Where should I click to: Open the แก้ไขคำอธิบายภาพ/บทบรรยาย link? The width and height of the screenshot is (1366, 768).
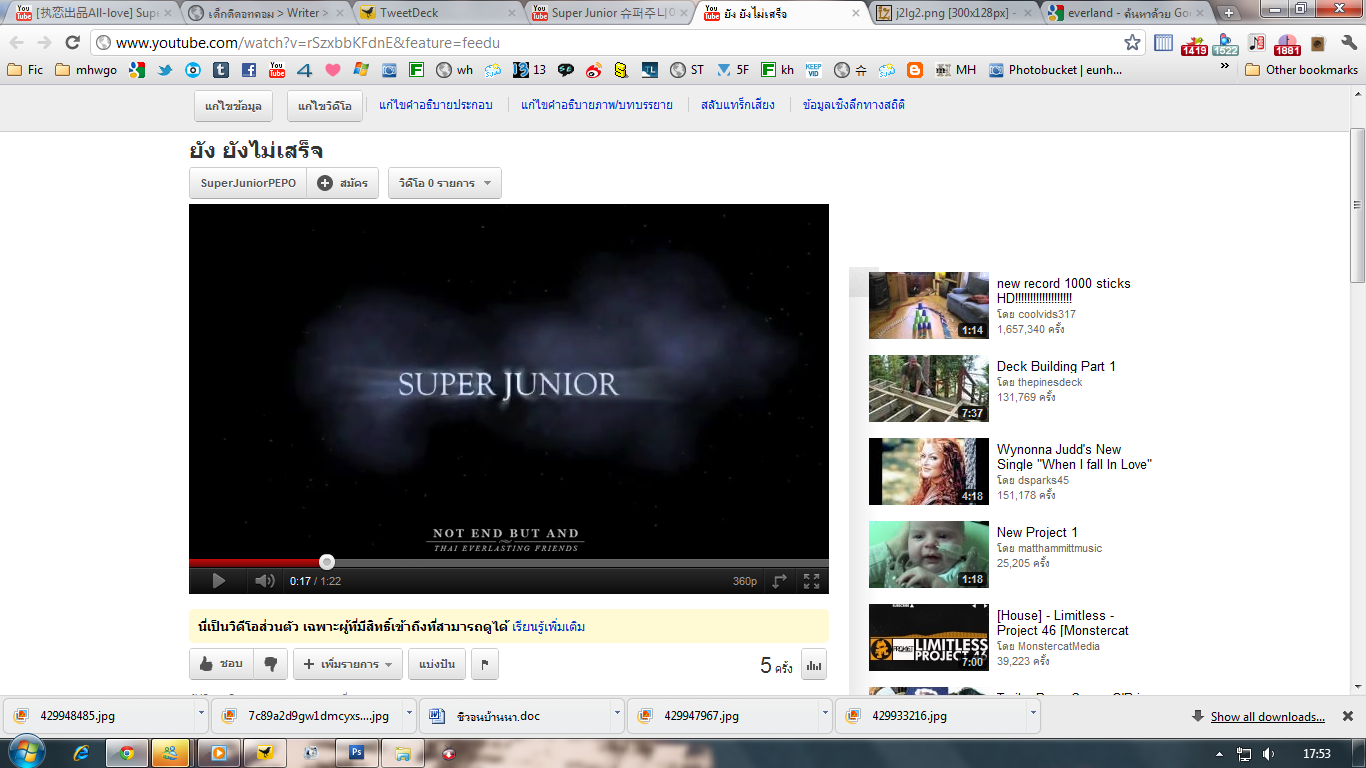pyautogui.click(x=597, y=105)
